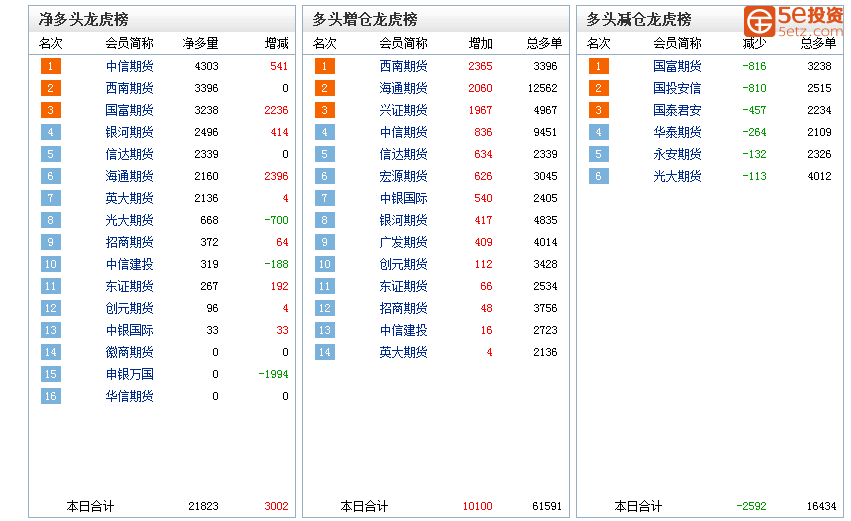Select total -2592 in 多头减仓龙虎榜

click(751, 506)
